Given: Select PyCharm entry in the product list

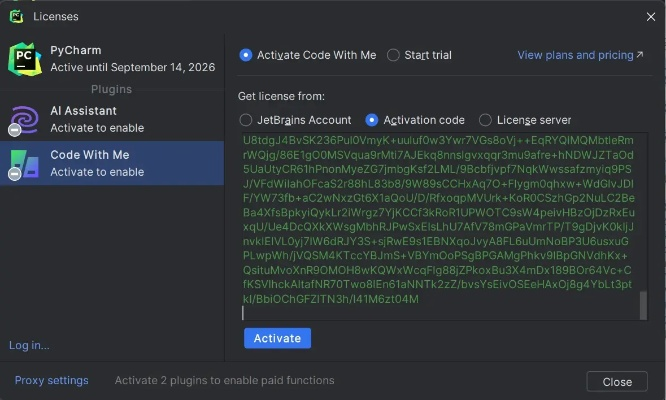Looking at the screenshot, I should (x=112, y=59).
